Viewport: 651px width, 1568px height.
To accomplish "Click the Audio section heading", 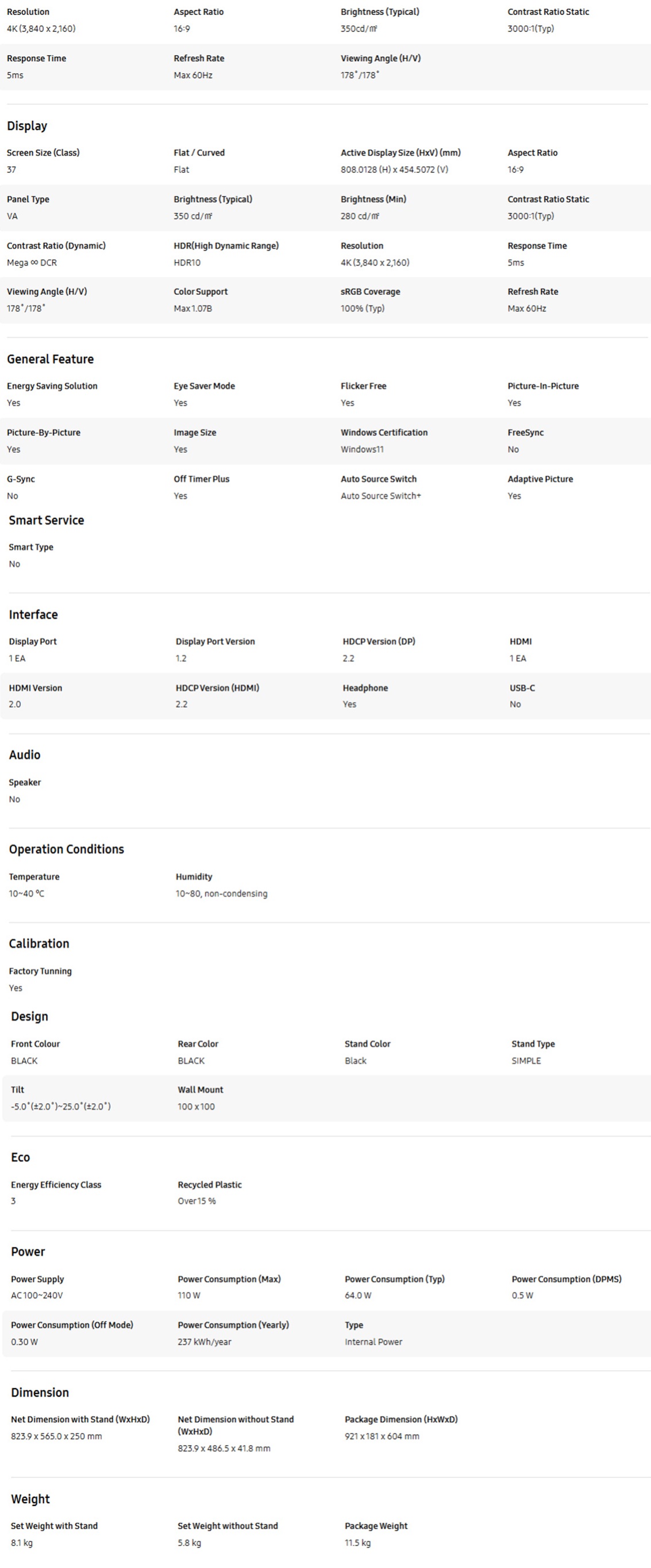I will tap(25, 755).
